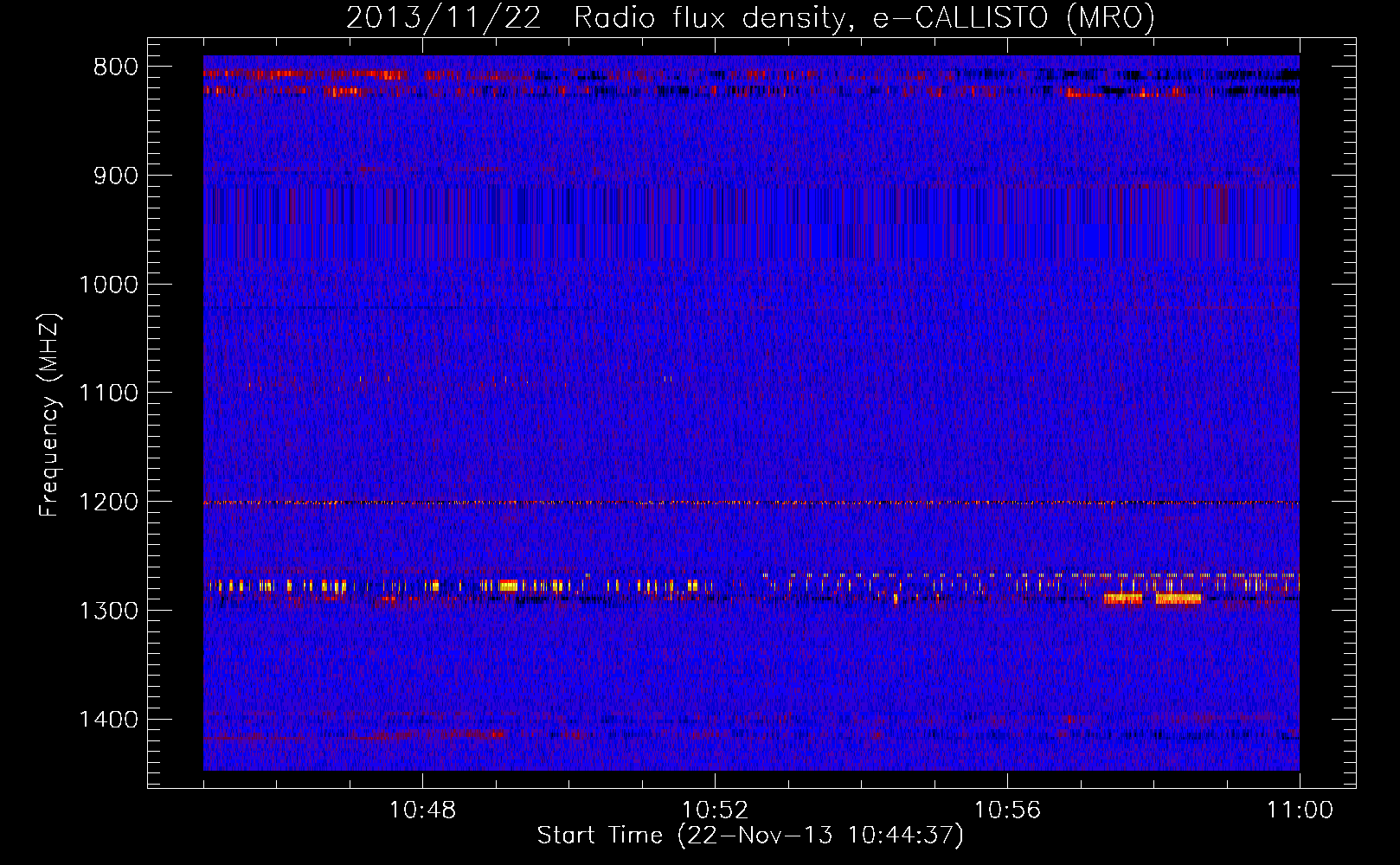The width and height of the screenshot is (1400, 865).
Task: Click the 10:48 time axis label
Action: click(x=422, y=811)
